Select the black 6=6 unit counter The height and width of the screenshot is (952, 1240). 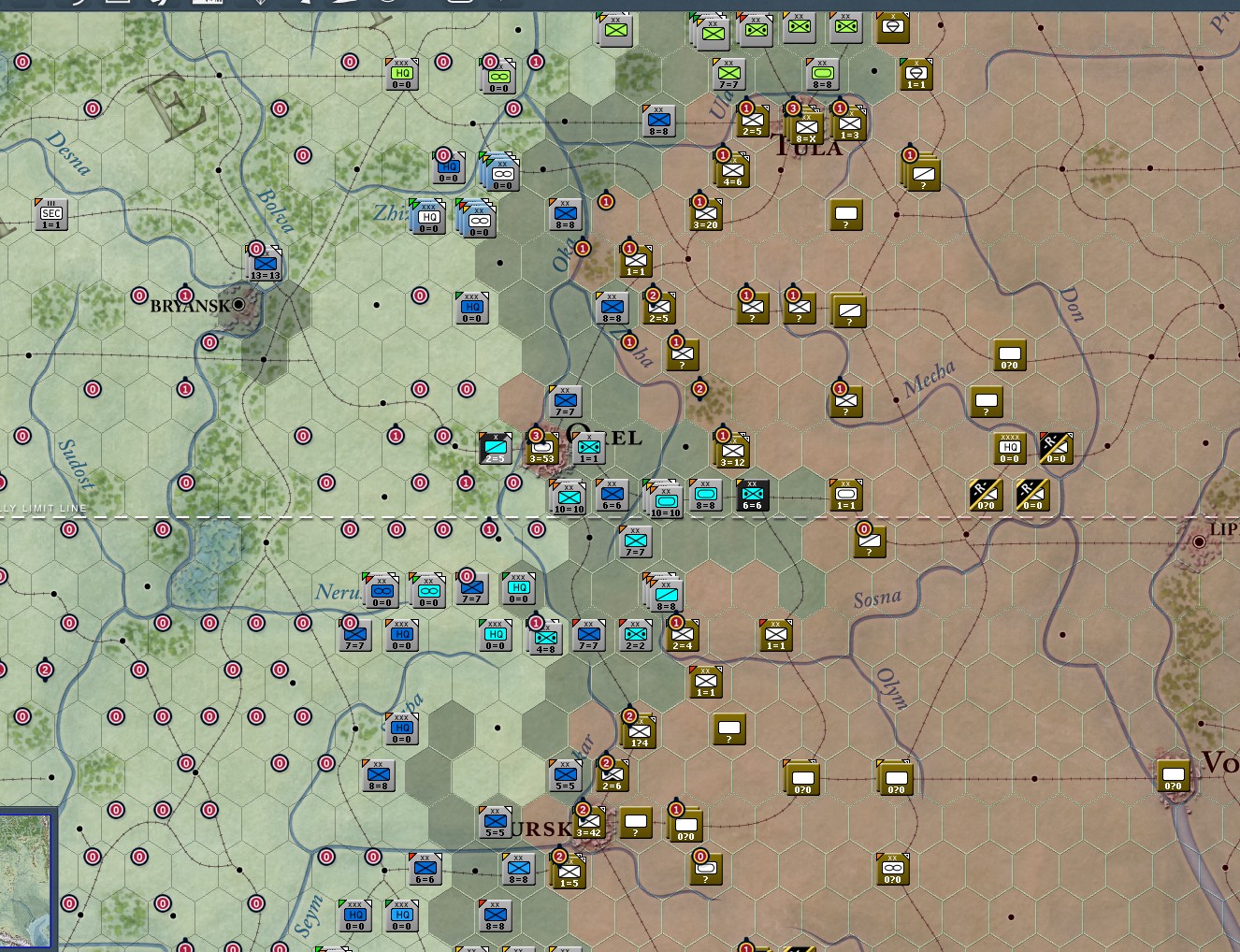click(753, 496)
